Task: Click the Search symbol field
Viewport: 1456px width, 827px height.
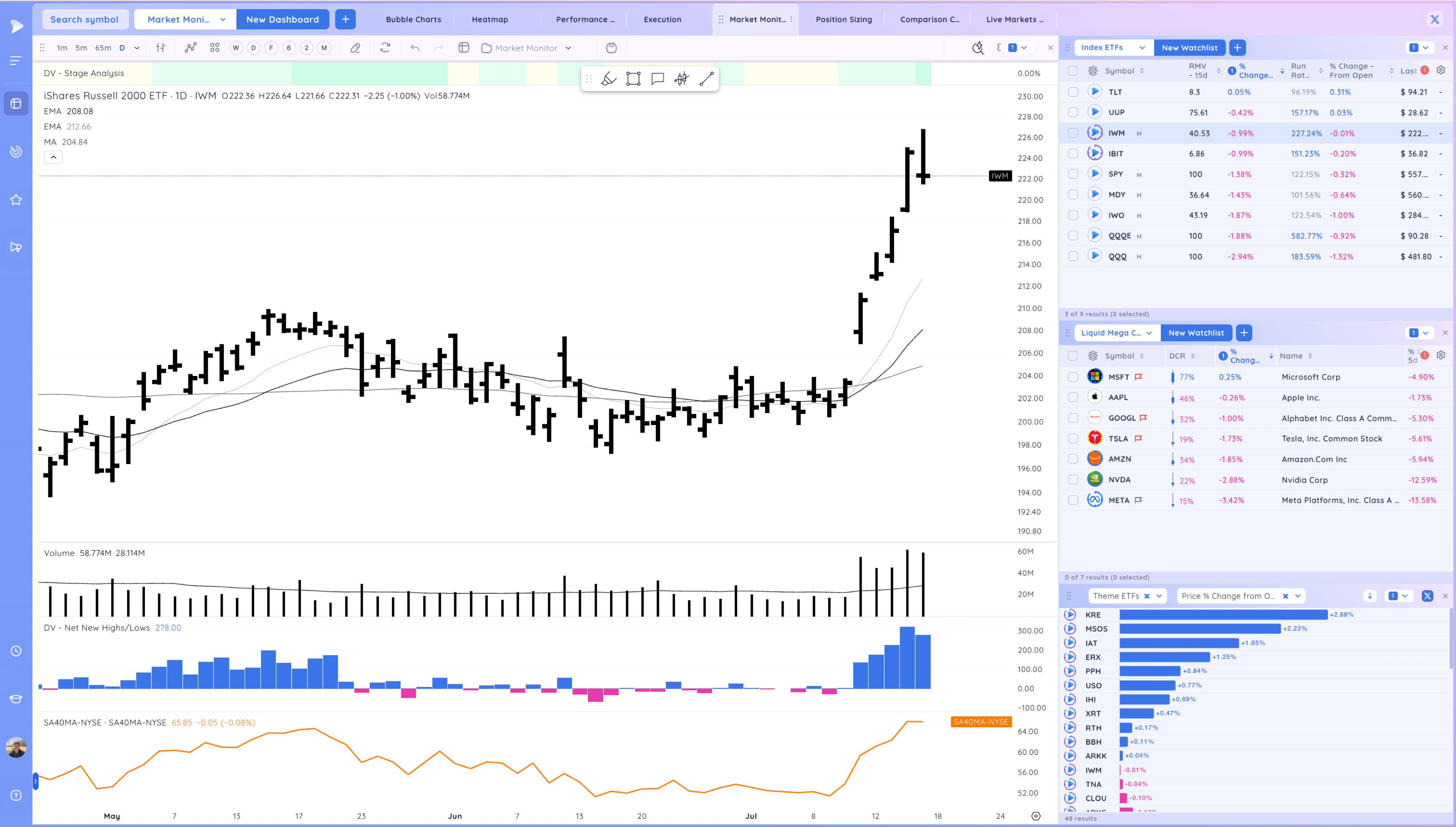Action: click(84, 19)
